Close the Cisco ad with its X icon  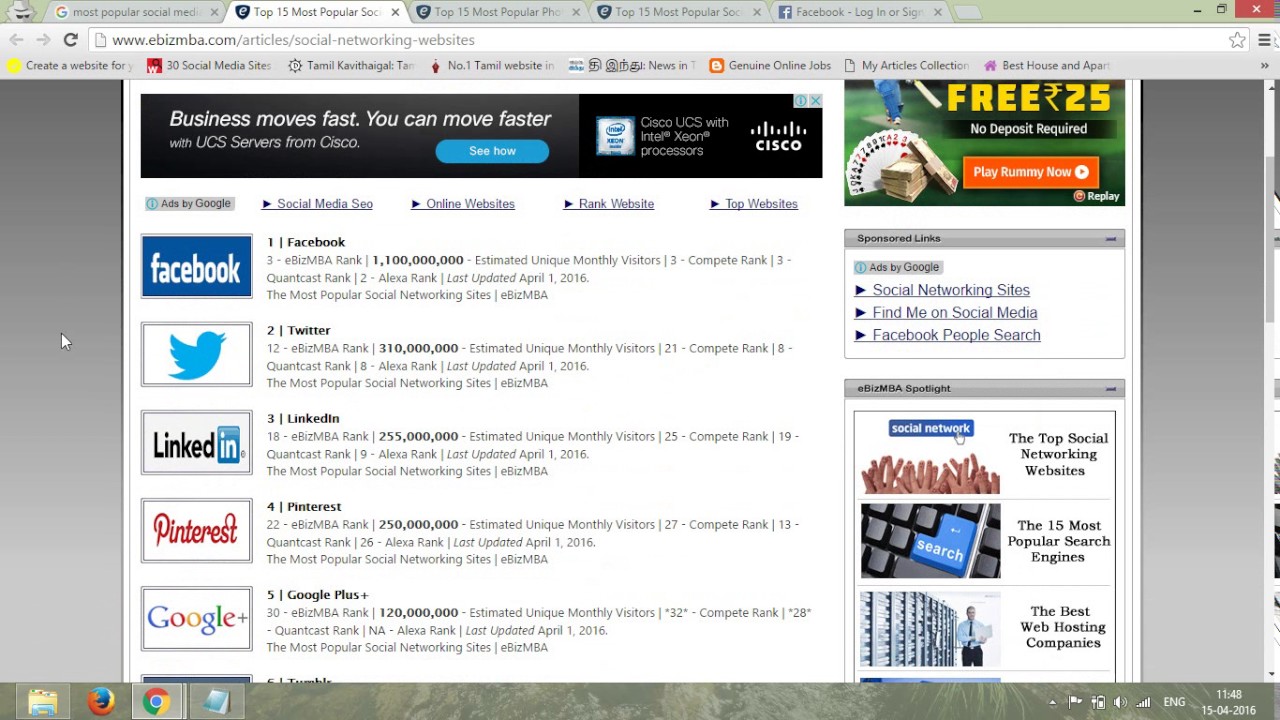[x=815, y=101]
